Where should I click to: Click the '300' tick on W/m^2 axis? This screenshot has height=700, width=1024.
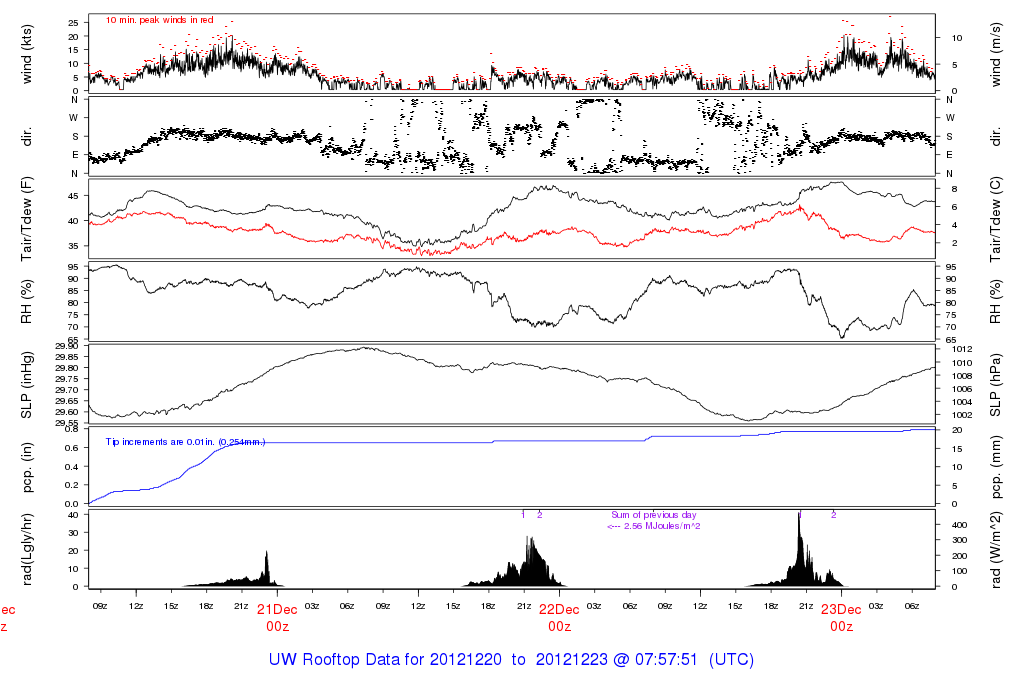click(x=959, y=540)
